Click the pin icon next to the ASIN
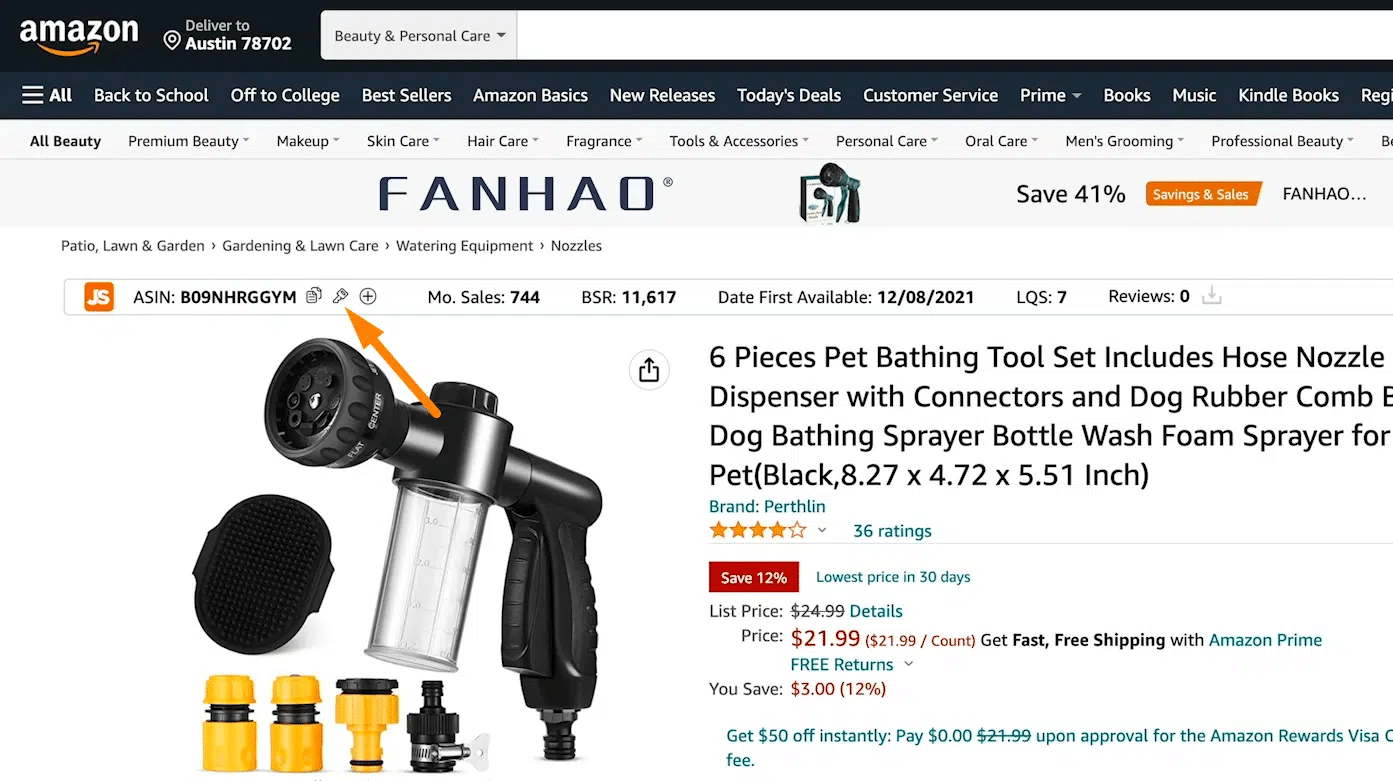The width and height of the screenshot is (1393, 781). (340, 296)
